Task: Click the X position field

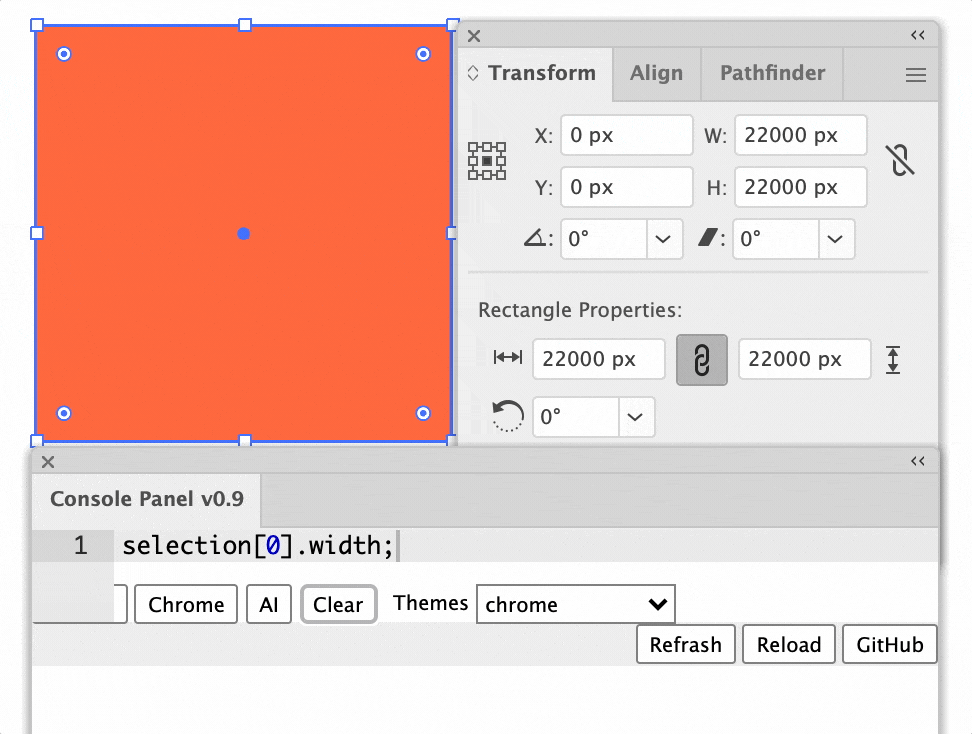Action: point(627,135)
